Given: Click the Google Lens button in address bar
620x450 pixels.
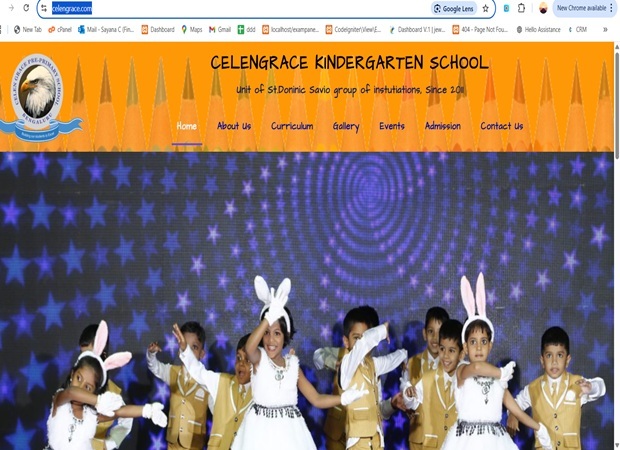Looking at the screenshot, I should point(453,8).
